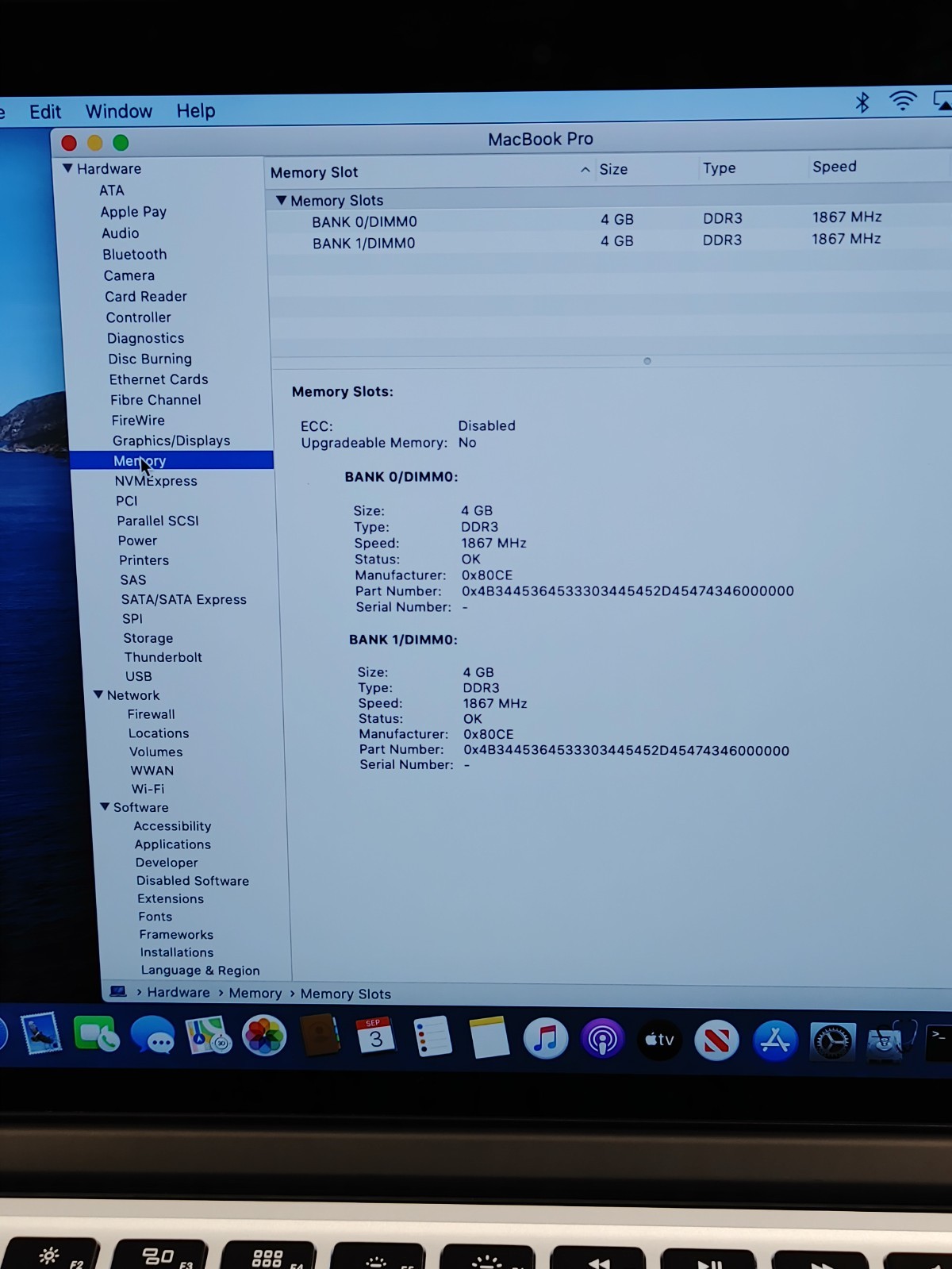Screen dimensions: 952x1269
Task: Launch Reminders from the Dock
Action: [x=432, y=1036]
